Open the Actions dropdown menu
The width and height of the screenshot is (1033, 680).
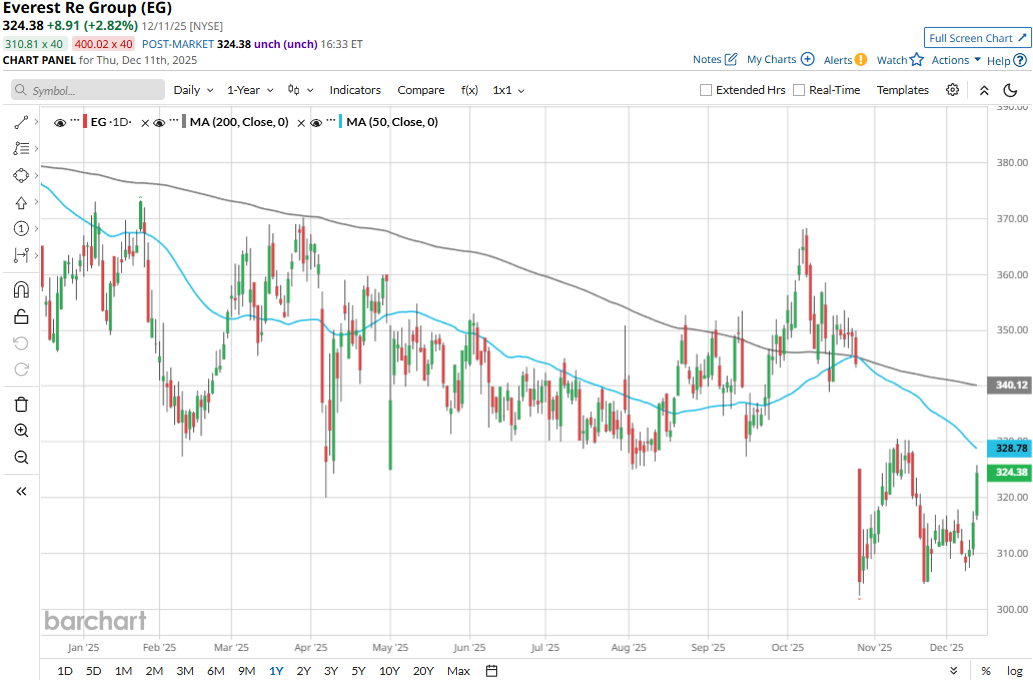956,60
